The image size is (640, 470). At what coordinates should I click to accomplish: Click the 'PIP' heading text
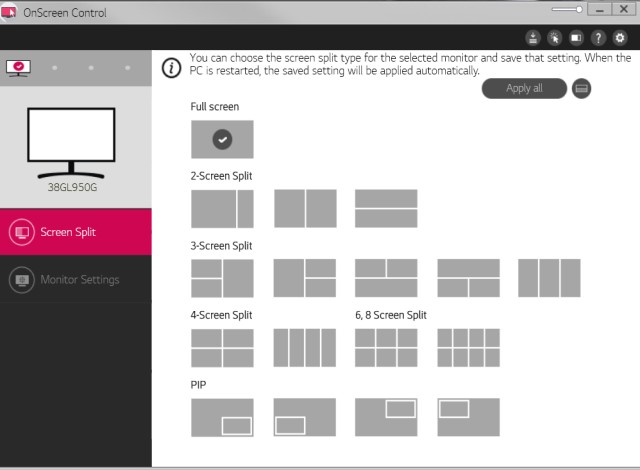click(x=198, y=385)
